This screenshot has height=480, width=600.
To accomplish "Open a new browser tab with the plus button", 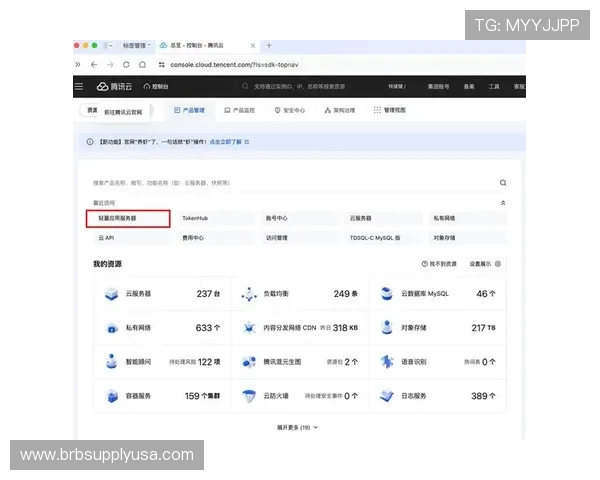I will (x=269, y=46).
